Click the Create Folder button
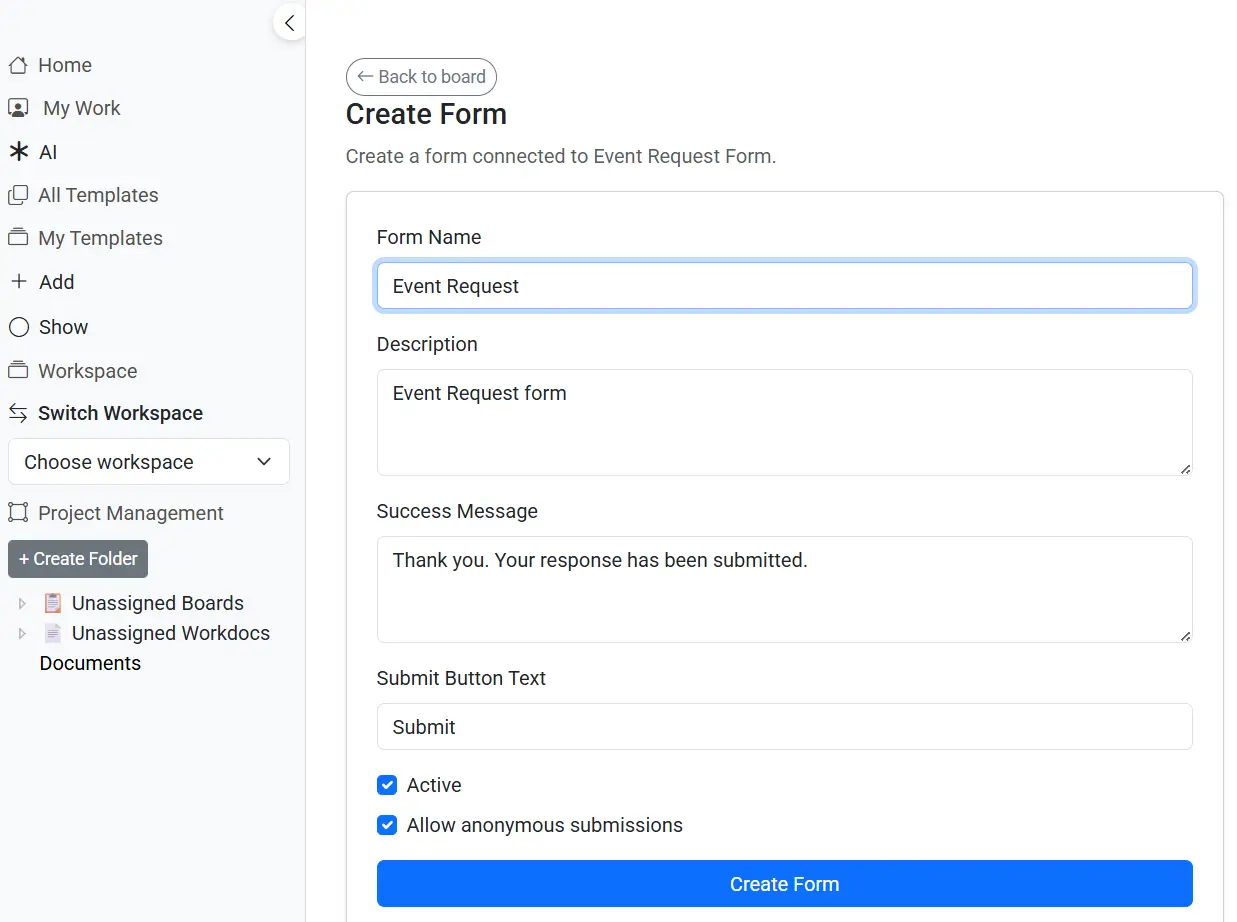1237x922 pixels. pos(78,559)
